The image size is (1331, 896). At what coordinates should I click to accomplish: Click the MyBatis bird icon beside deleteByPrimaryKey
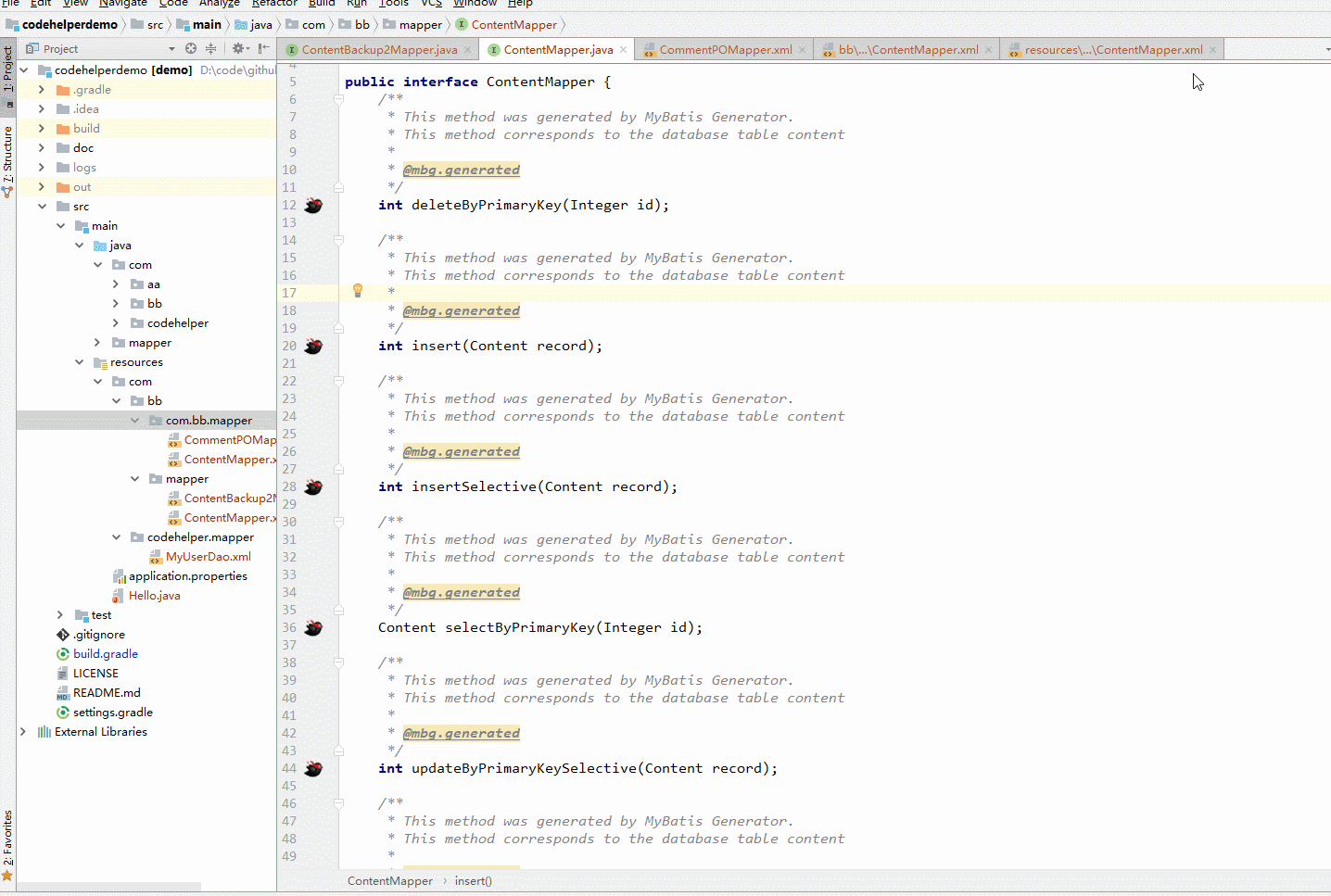tap(314, 205)
